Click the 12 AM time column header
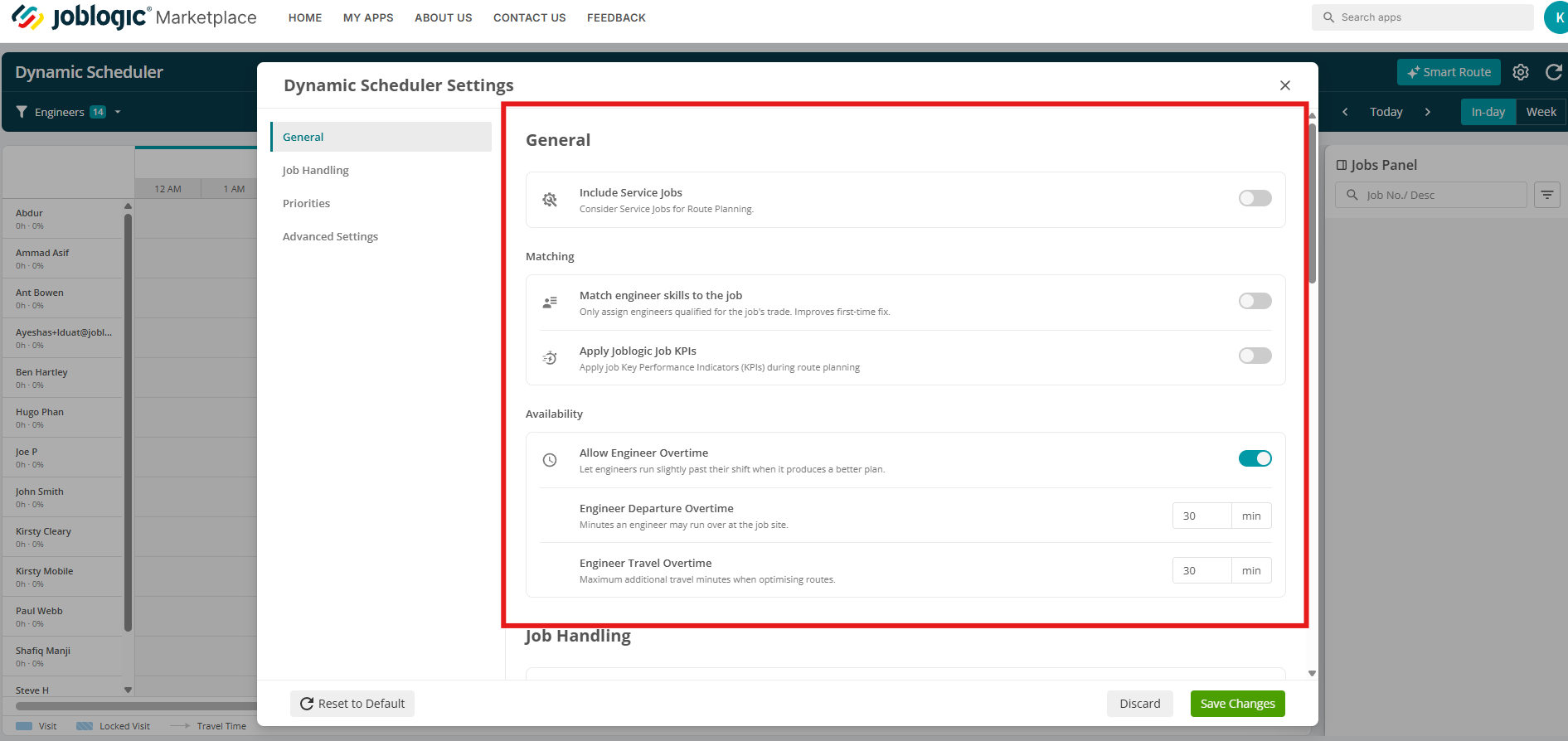Screen dimensions: 1568x741 point(167,189)
